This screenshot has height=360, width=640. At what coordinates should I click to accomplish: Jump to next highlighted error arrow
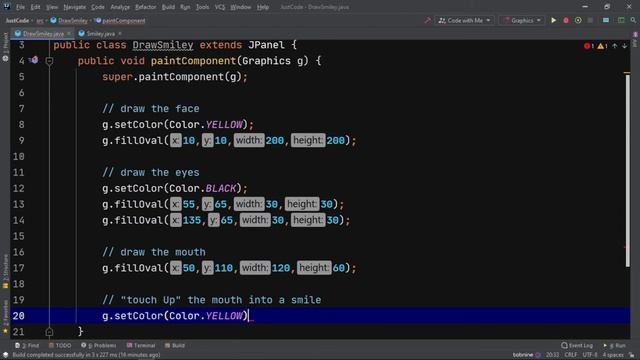pyautogui.click(x=624, y=46)
